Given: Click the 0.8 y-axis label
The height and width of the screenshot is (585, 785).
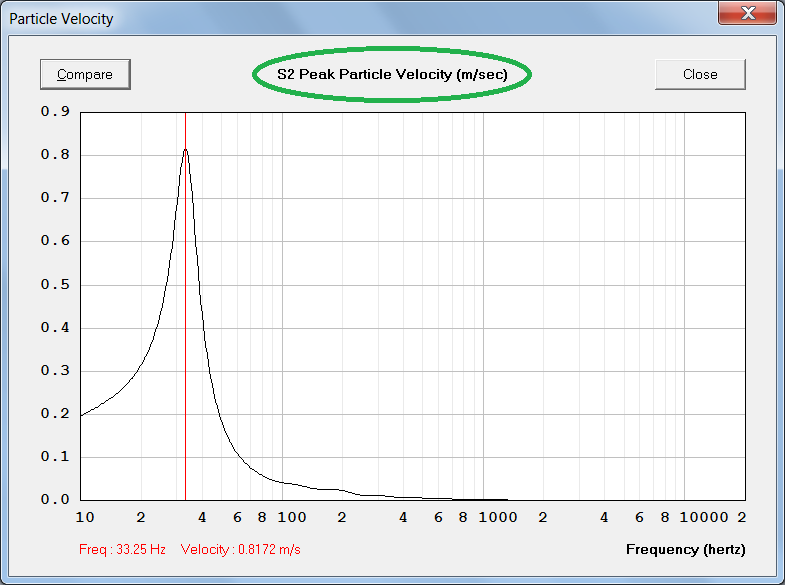Looking at the screenshot, I should pyautogui.click(x=55, y=154).
